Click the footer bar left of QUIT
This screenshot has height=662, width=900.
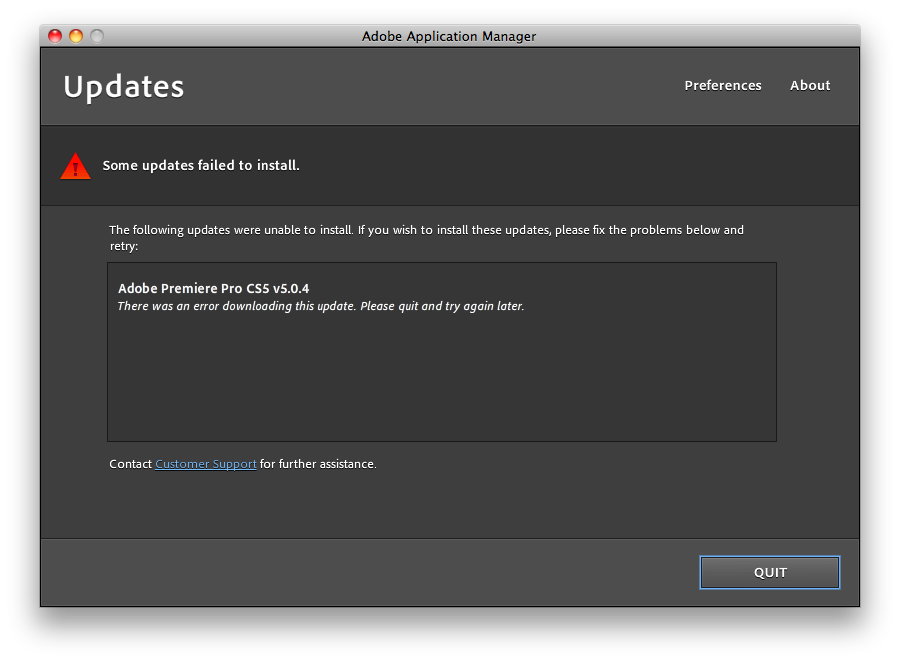point(367,572)
